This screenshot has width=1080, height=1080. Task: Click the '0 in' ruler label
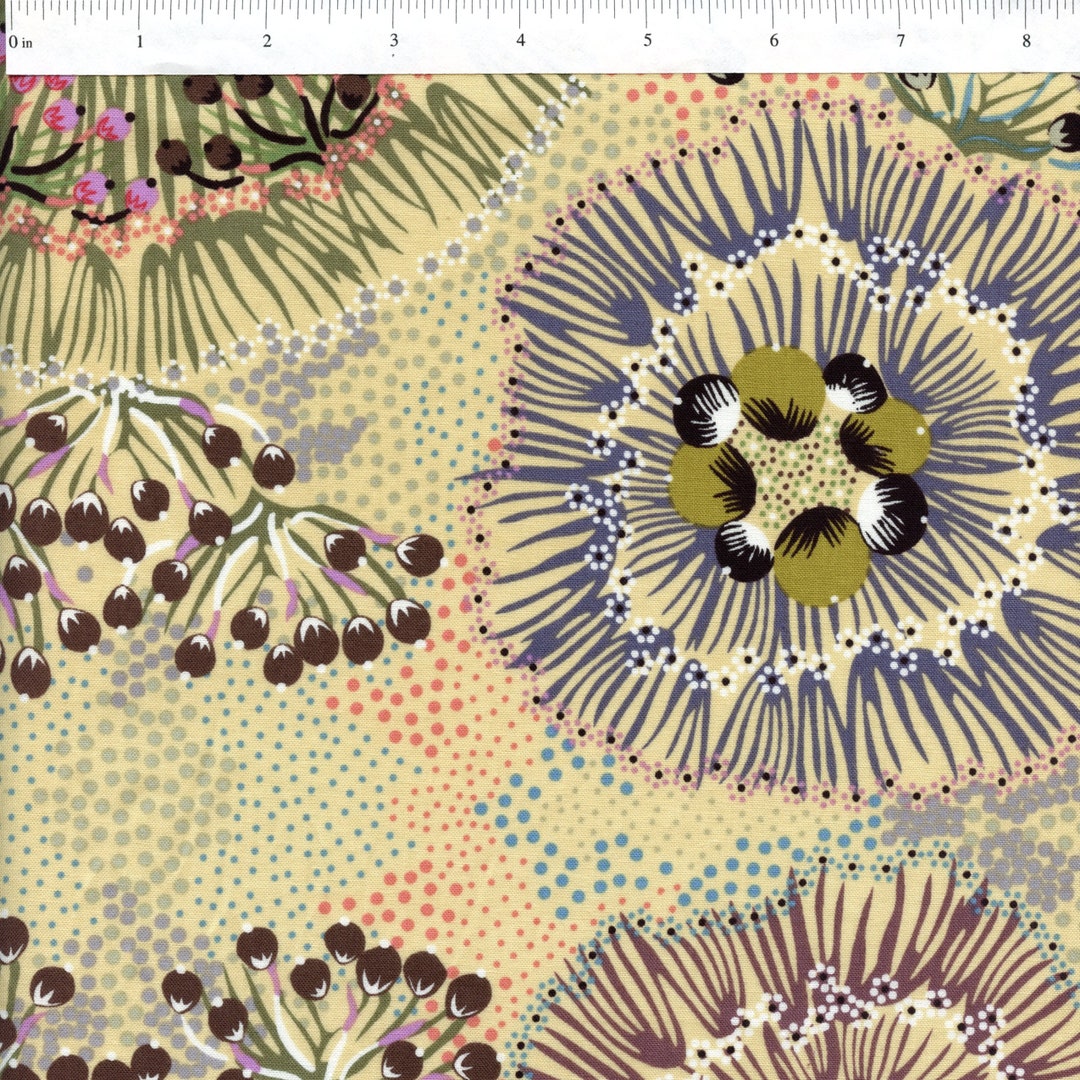[21, 42]
